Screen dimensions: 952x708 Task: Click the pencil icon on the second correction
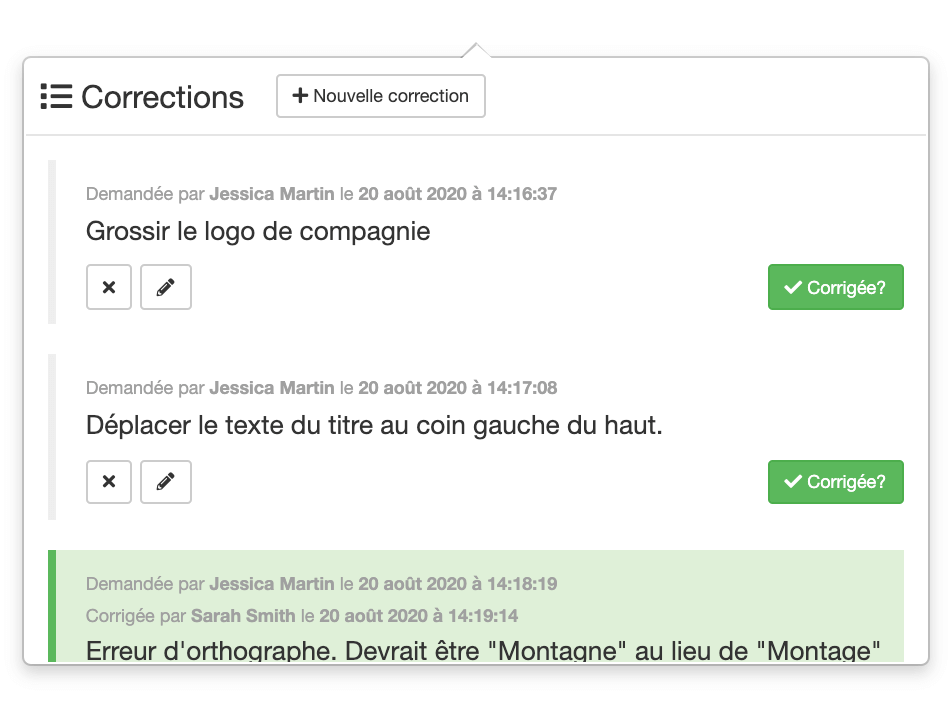(165, 482)
